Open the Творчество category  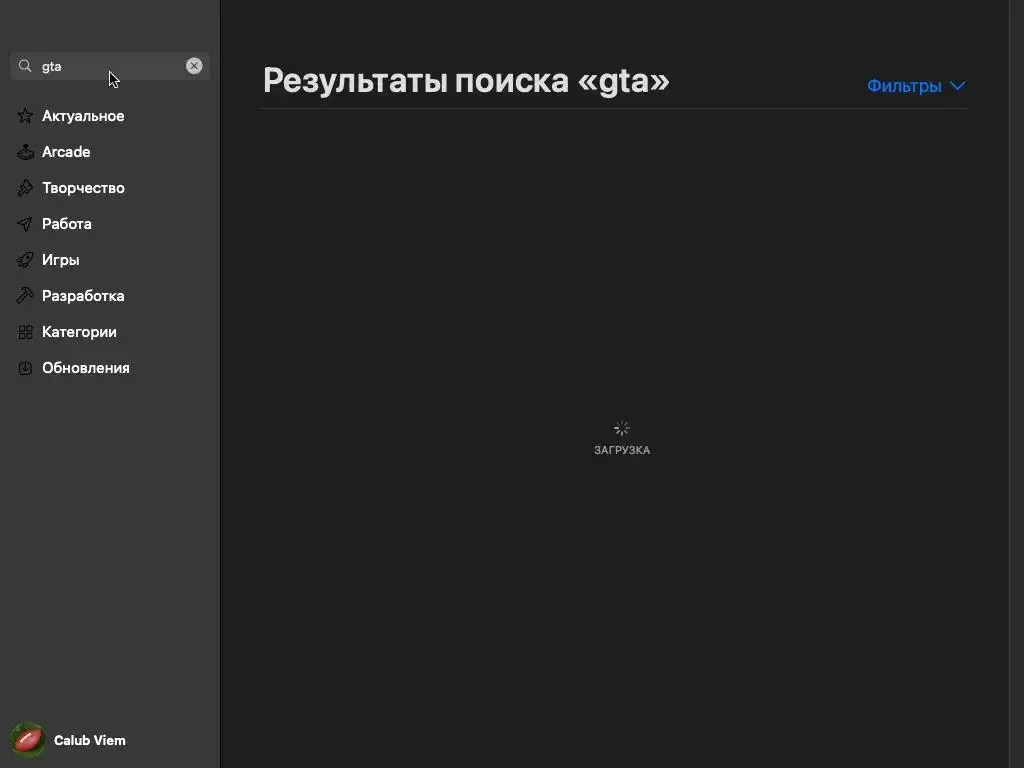tap(83, 188)
